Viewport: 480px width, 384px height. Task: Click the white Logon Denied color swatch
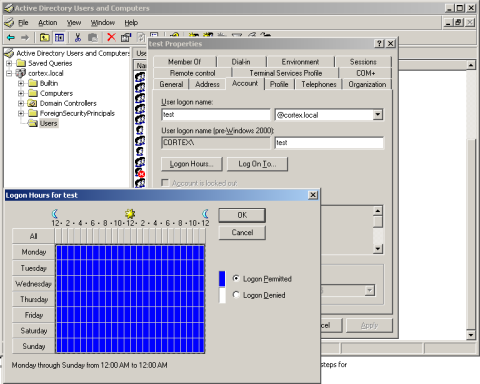pos(222,295)
